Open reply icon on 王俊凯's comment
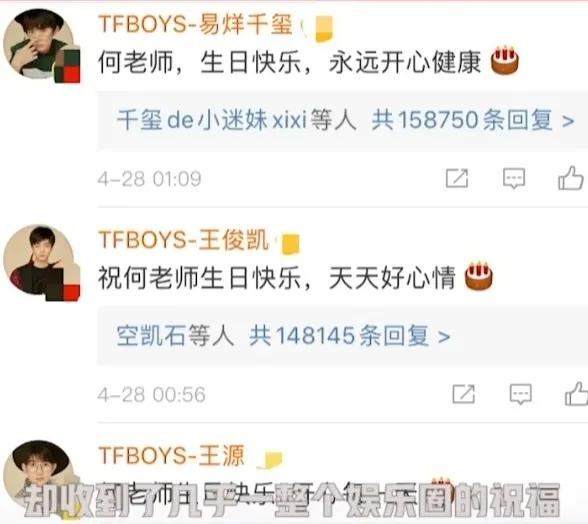588x524 pixels. [x=520, y=394]
